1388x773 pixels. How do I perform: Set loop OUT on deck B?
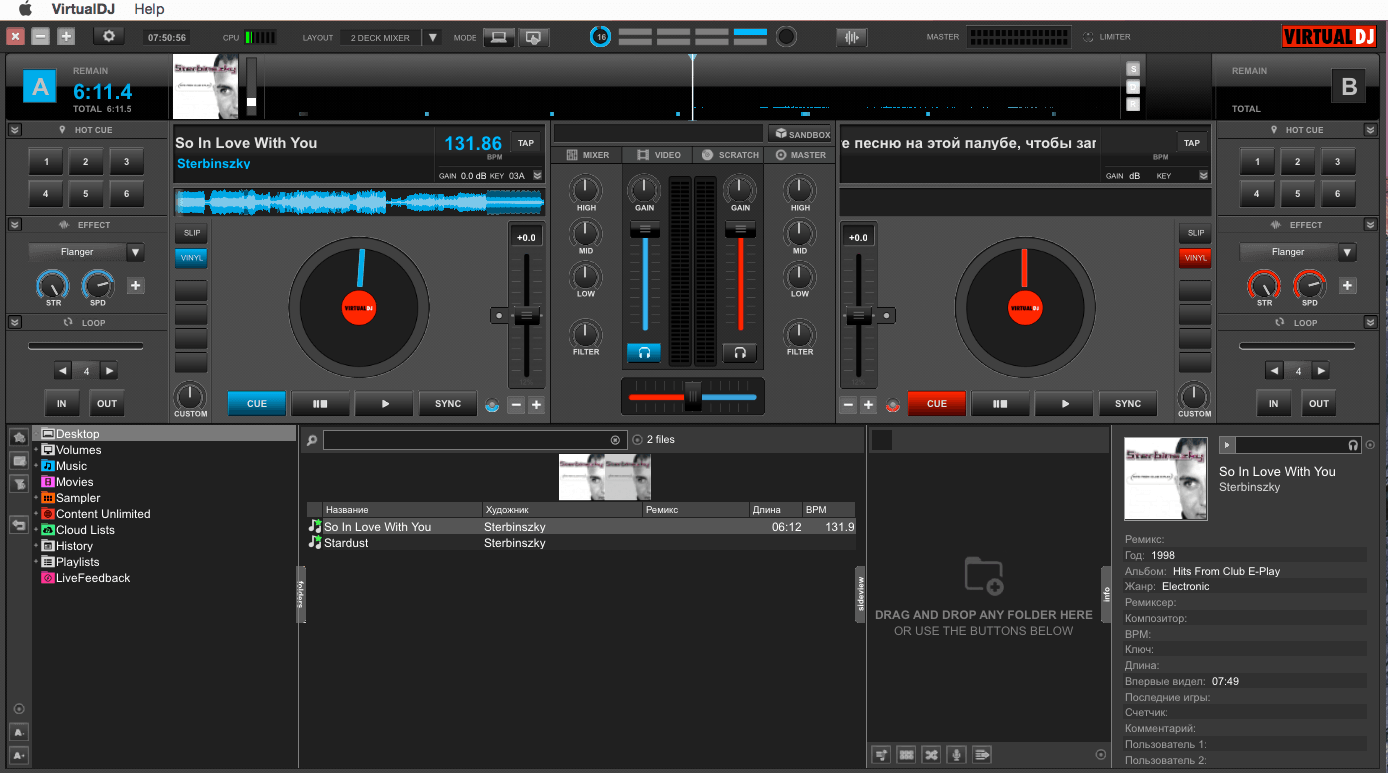(1319, 404)
